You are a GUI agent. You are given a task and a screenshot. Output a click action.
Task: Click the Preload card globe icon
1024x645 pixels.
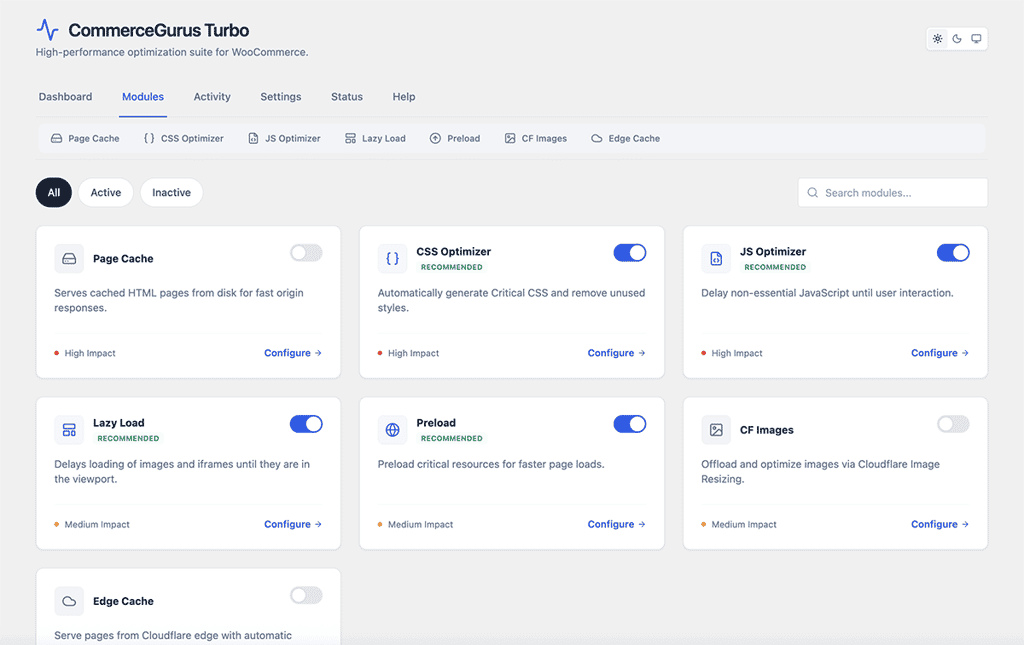point(392,430)
